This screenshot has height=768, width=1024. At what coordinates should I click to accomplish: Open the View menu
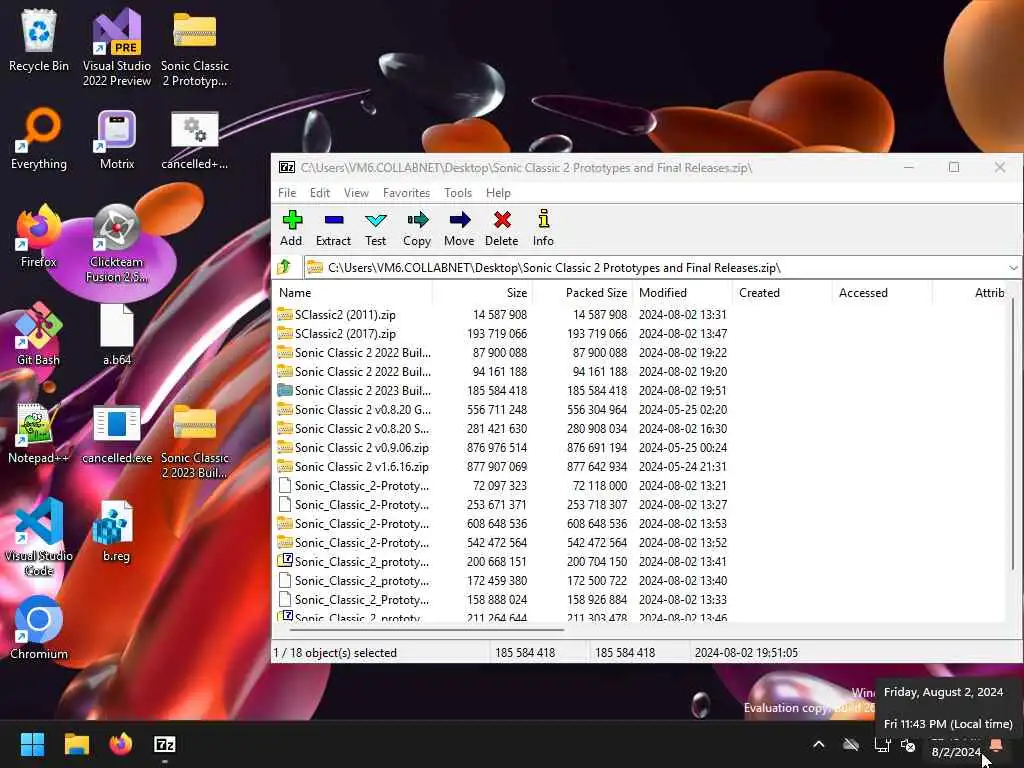click(356, 193)
